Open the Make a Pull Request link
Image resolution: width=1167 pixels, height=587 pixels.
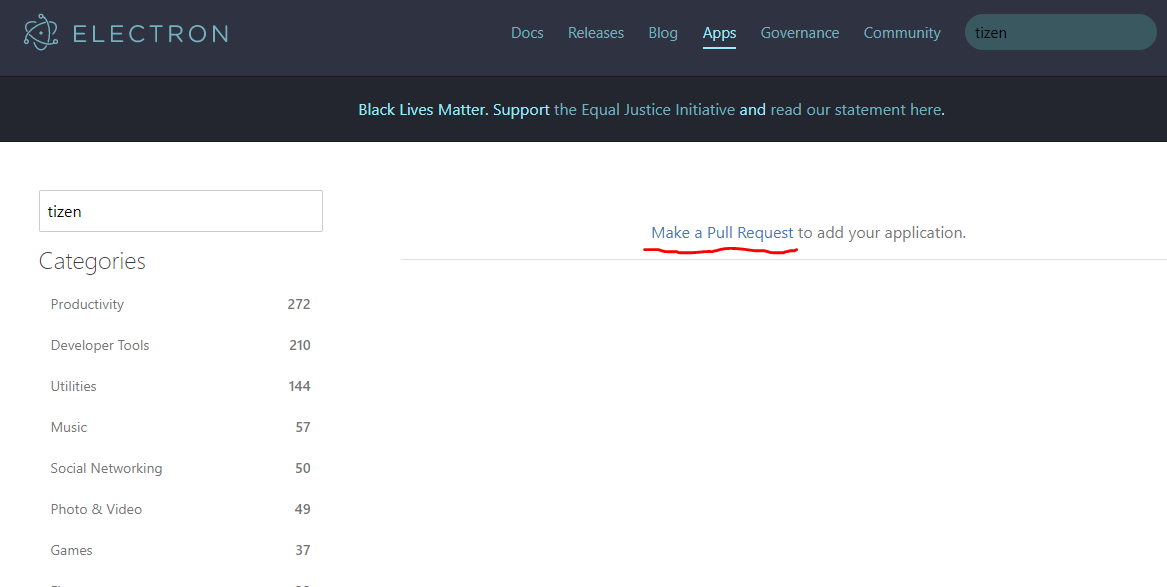point(722,233)
